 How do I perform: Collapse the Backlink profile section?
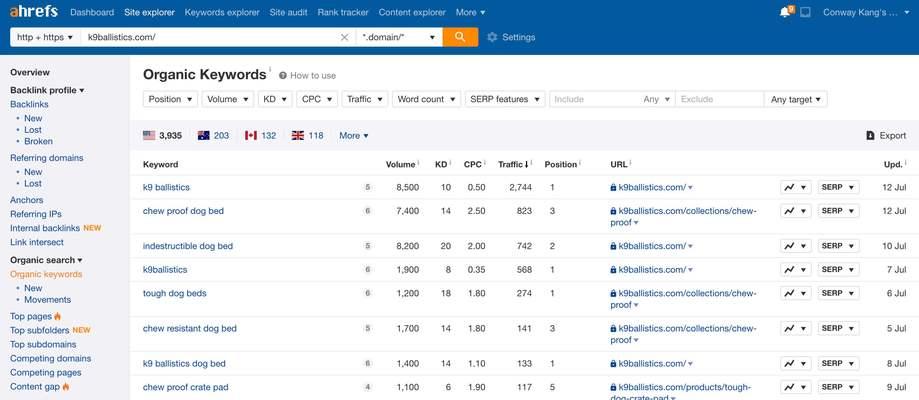(47, 90)
